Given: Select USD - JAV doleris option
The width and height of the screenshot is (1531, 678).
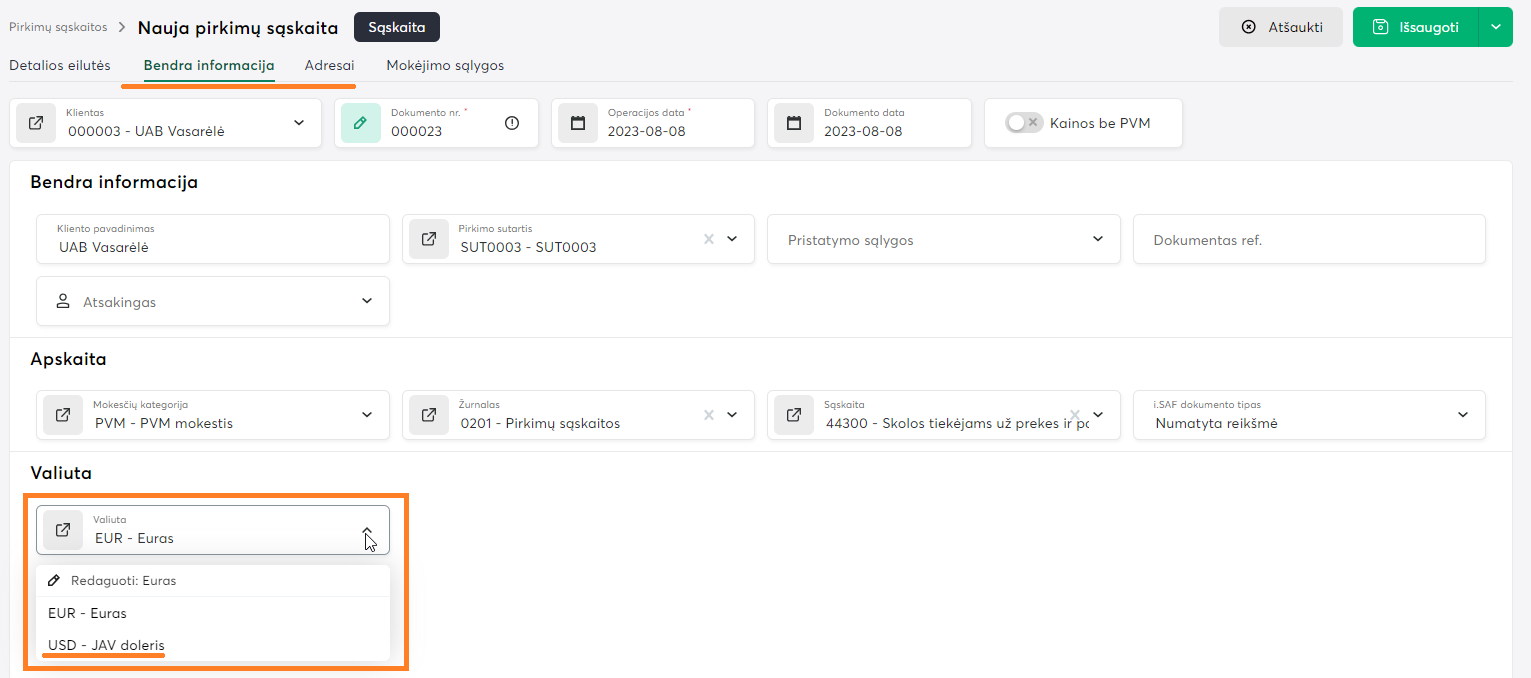Looking at the screenshot, I should [106, 645].
